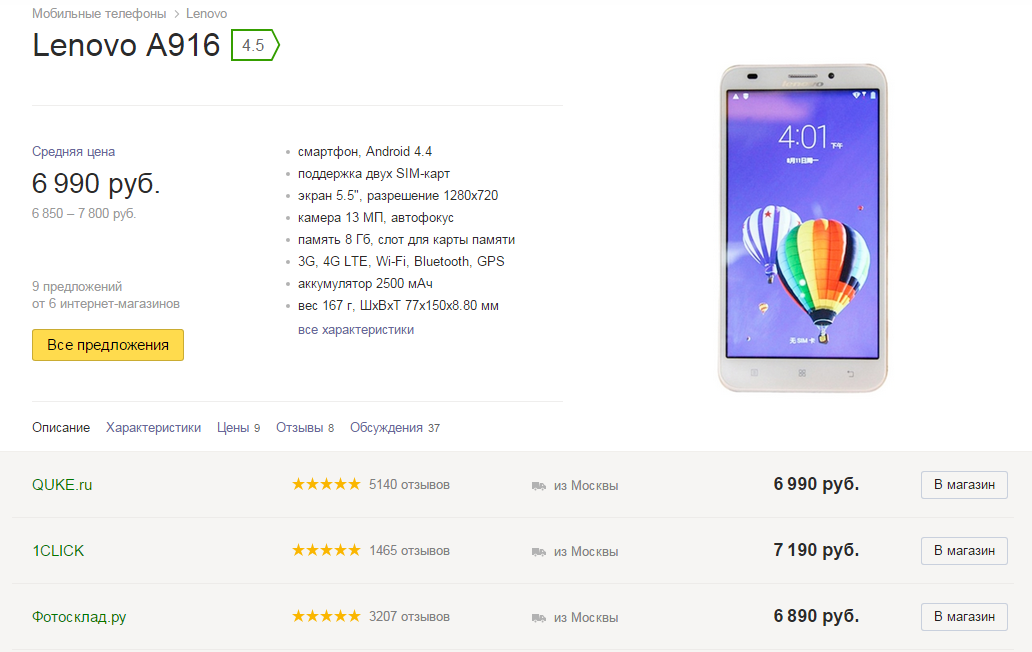Click delivery truck icon in QUKE.ru row
The height and width of the screenshot is (652, 1032).
pyautogui.click(x=539, y=486)
